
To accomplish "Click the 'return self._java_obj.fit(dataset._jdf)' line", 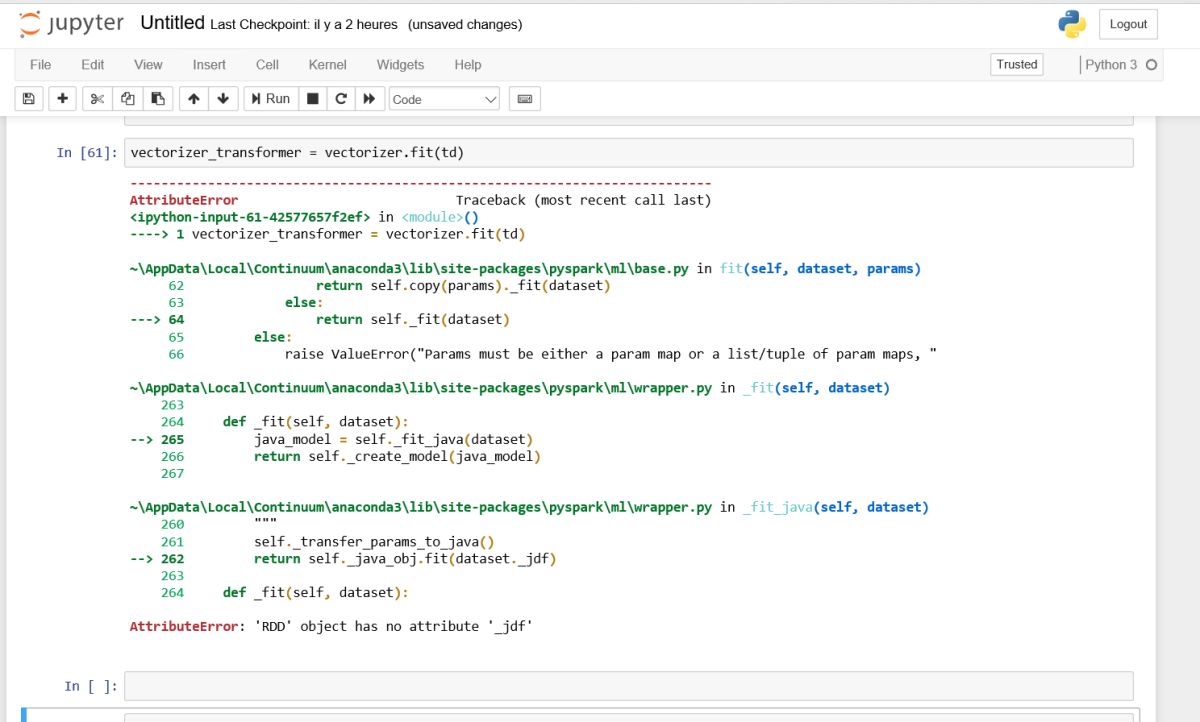I will tap(405, 559).
